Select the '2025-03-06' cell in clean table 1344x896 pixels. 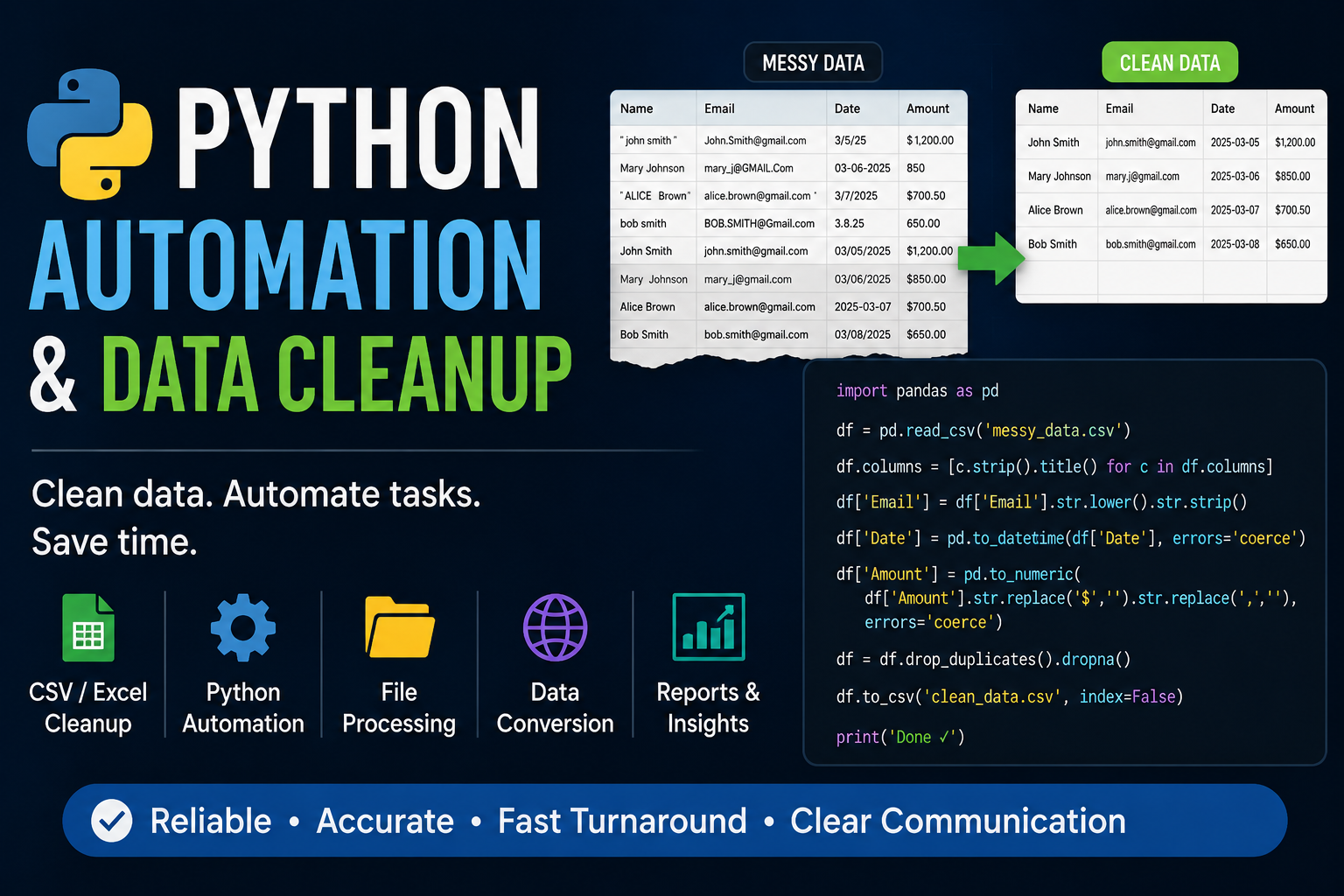tap(1235, 176)
